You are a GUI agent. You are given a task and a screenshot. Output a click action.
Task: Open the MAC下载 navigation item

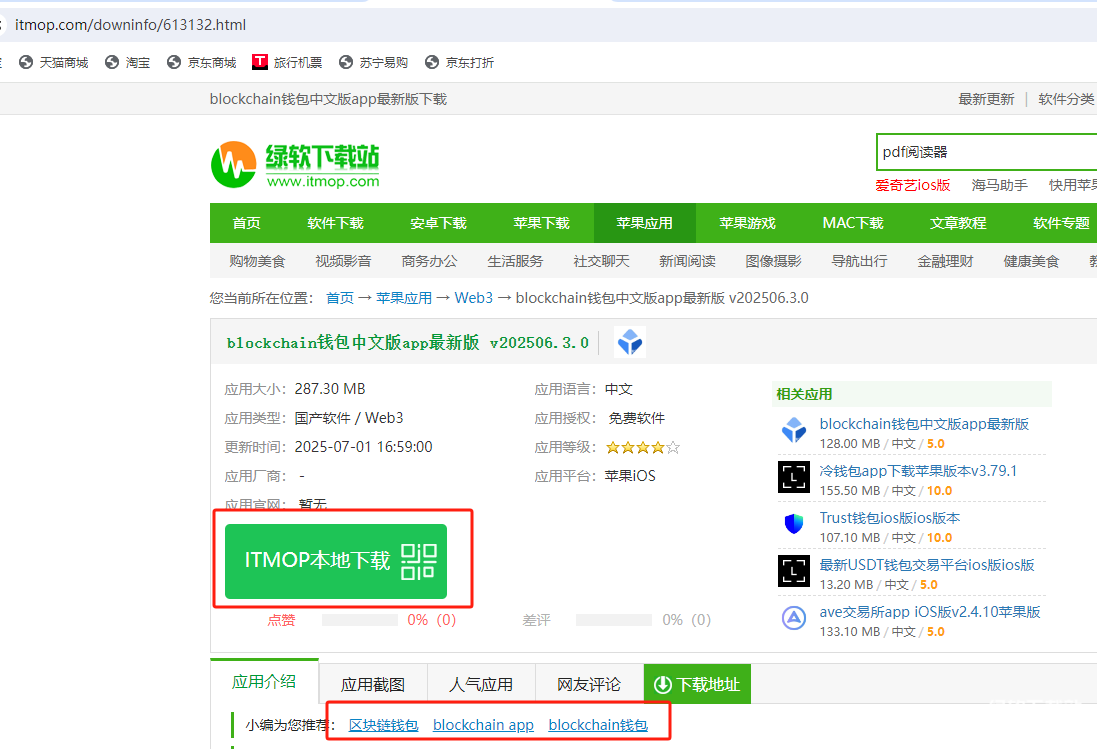point(853,223)
